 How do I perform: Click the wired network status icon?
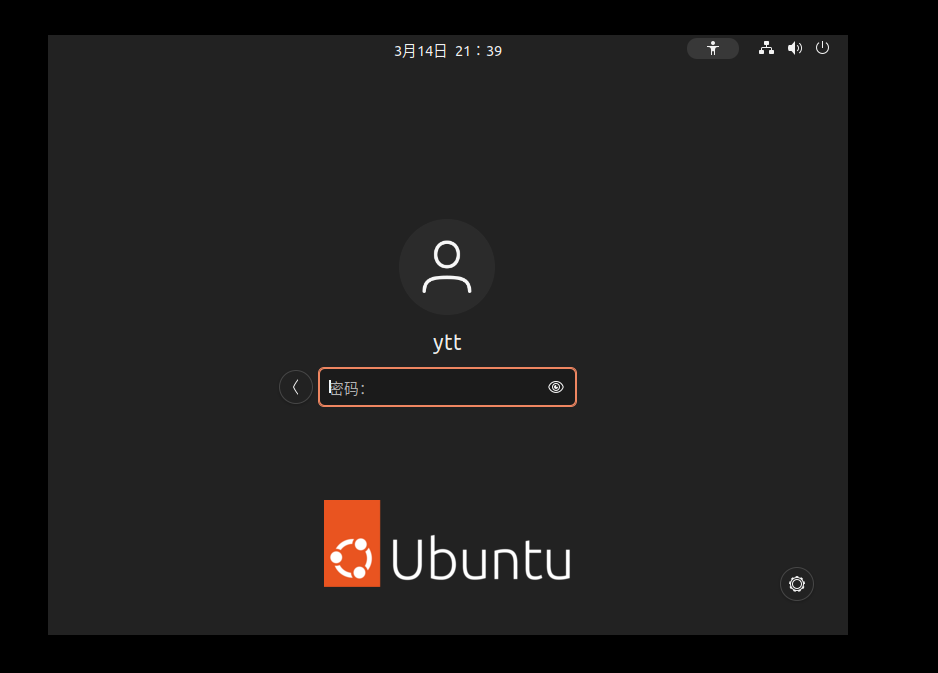point(766,48)
